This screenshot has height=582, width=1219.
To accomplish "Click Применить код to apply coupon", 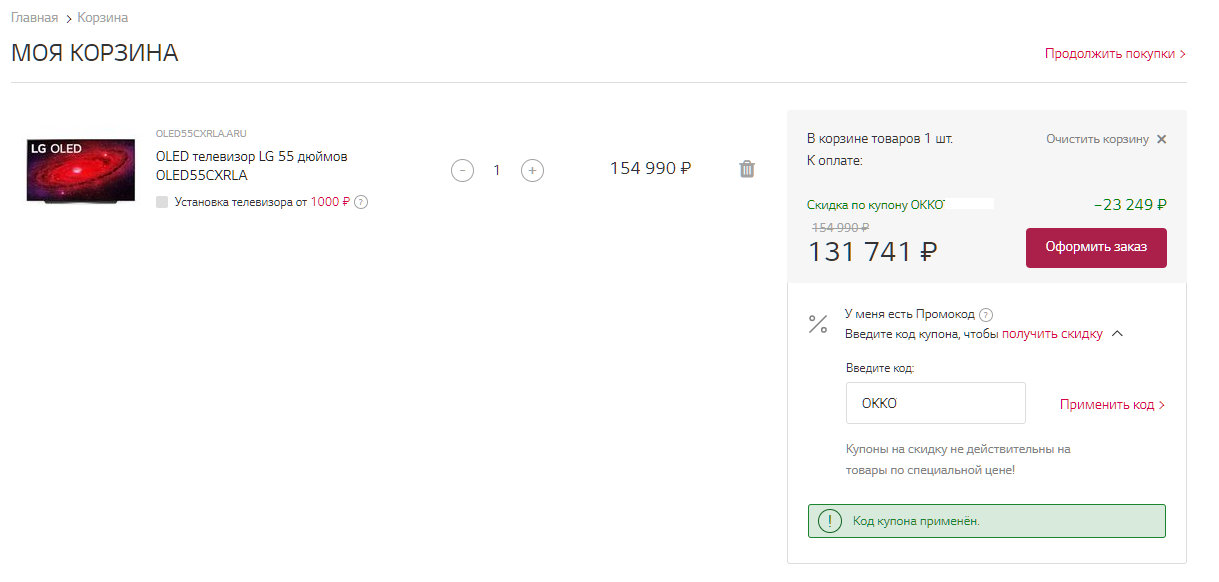I will click(x=1112, y=405).
